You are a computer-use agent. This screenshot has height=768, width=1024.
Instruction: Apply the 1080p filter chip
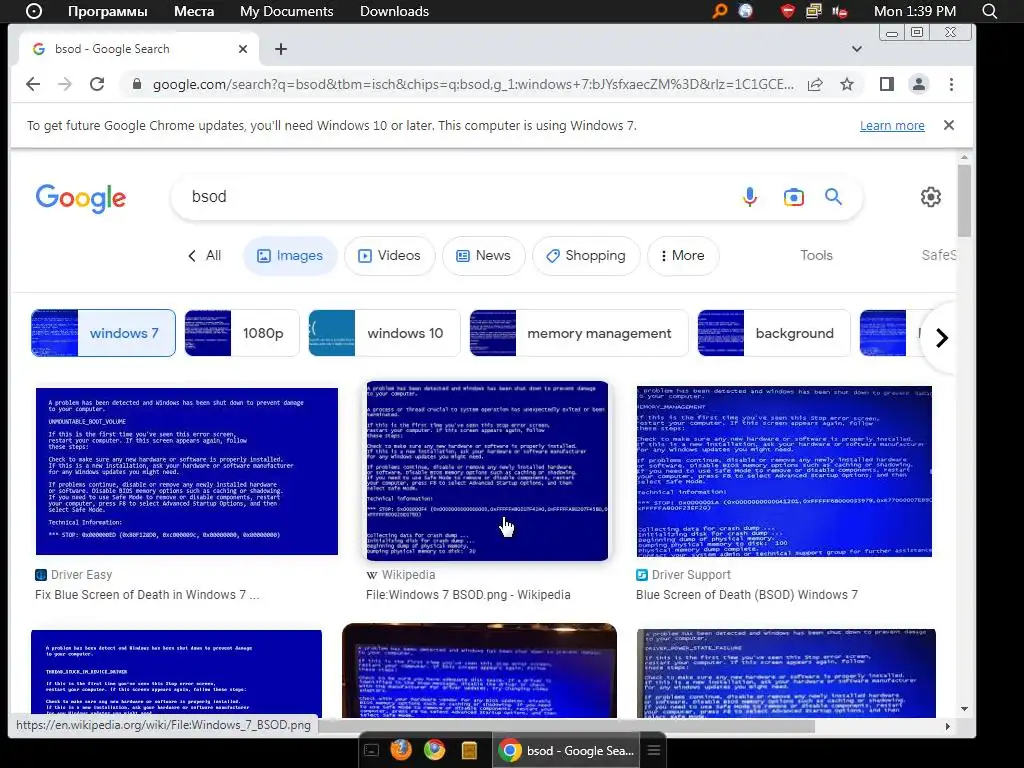[x=242, y=333]
